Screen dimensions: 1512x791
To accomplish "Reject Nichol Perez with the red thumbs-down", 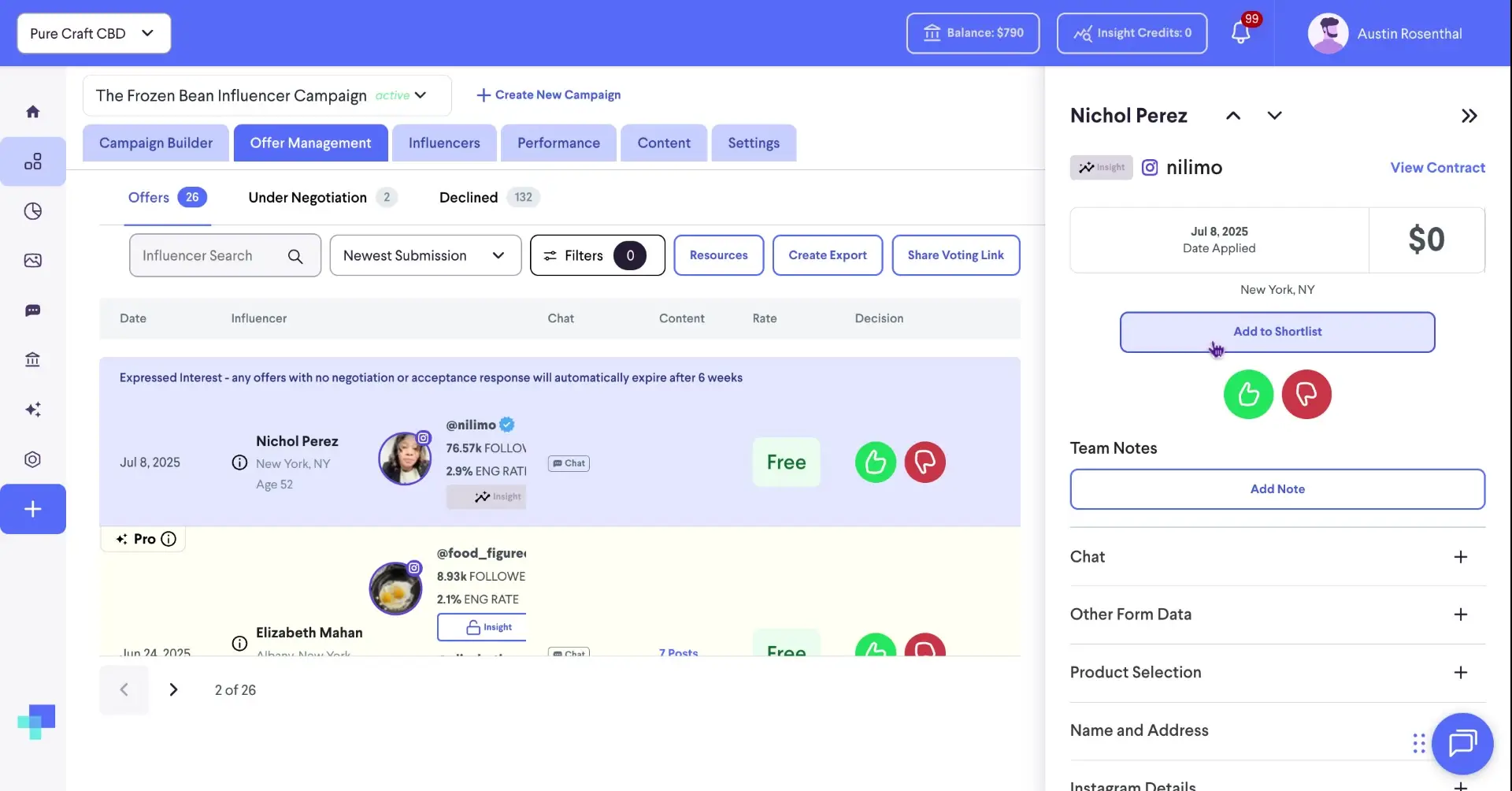I will tap(1306, 394).
